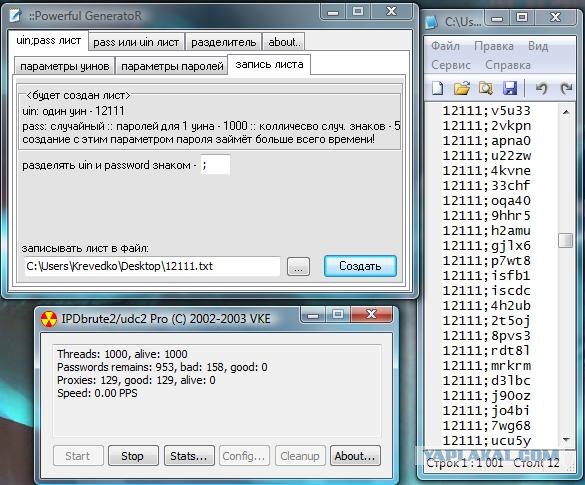Click the line '12111;iscdc'

click(487, 291)
